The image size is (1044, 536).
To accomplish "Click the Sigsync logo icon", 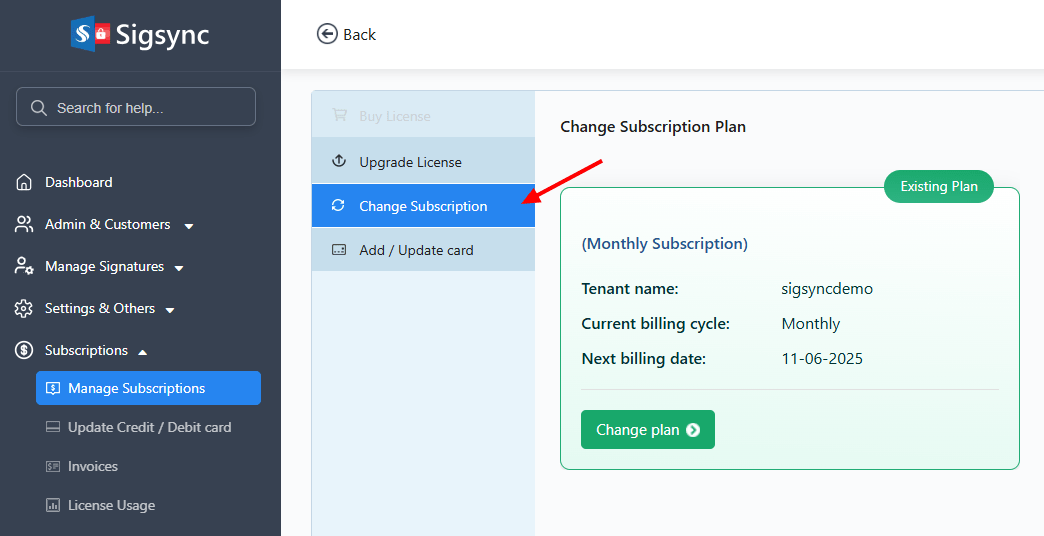I will (90, 34).
